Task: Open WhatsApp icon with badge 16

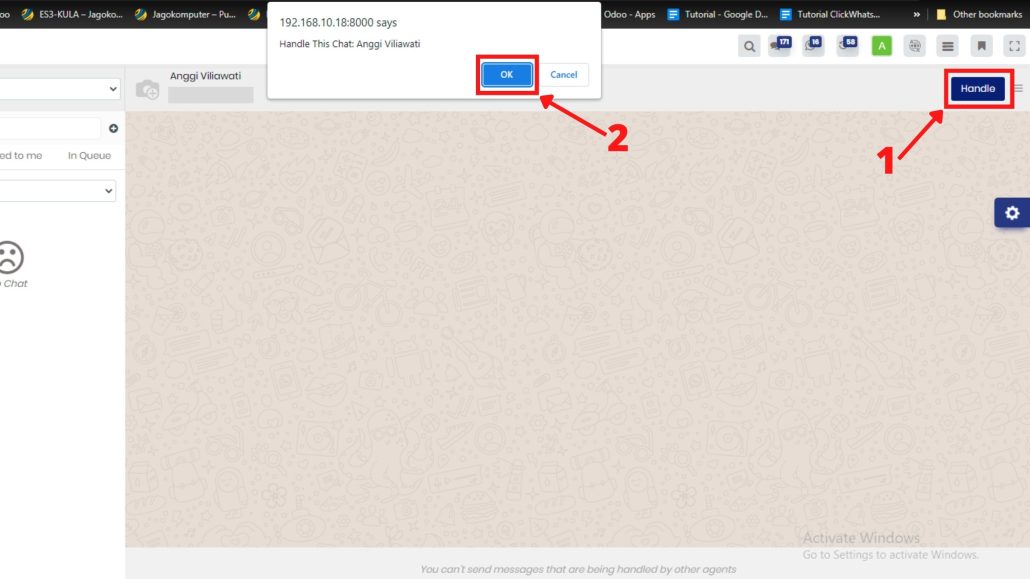Action: click(813, 45)
